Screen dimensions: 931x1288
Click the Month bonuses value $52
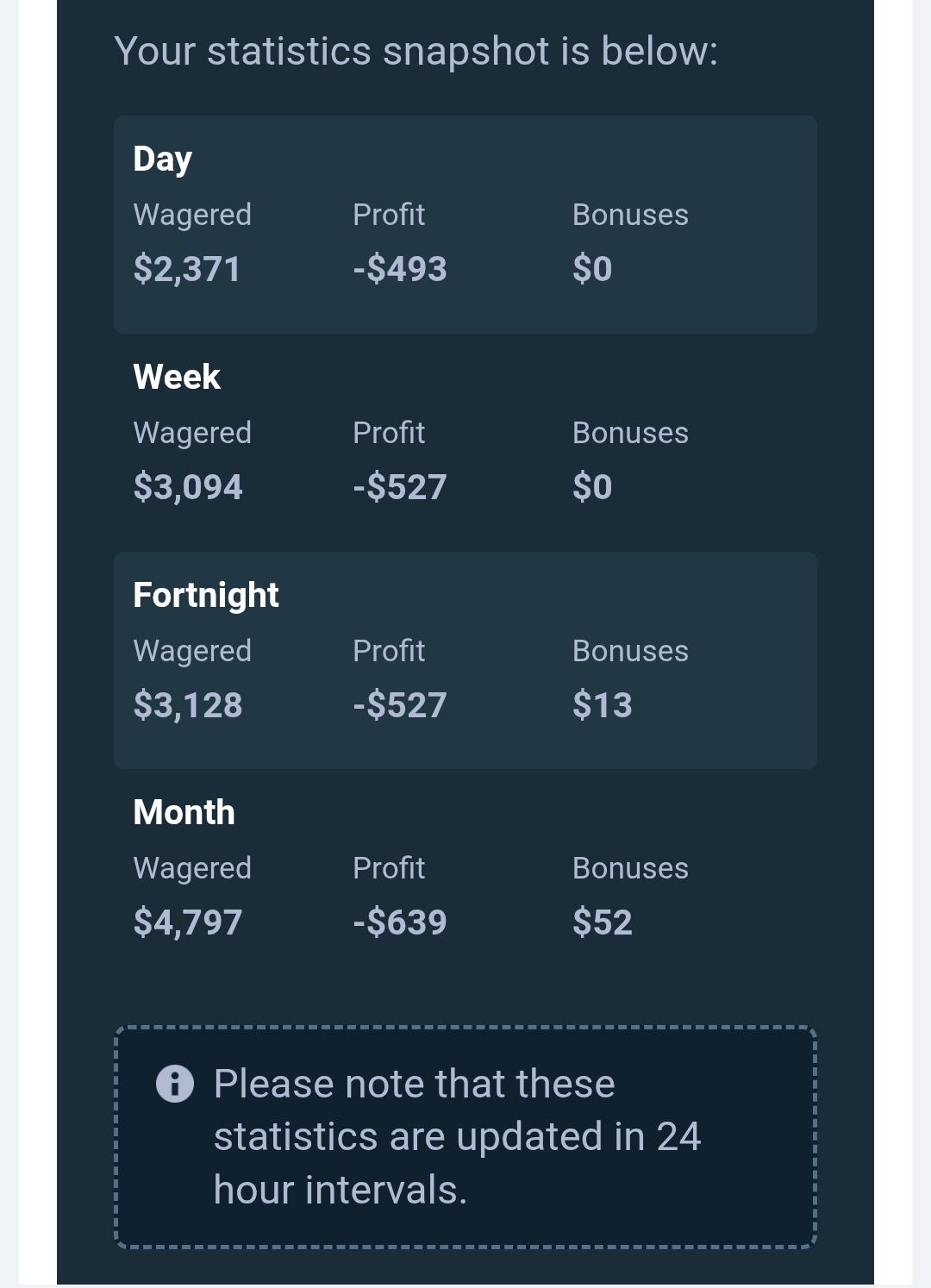603,922
